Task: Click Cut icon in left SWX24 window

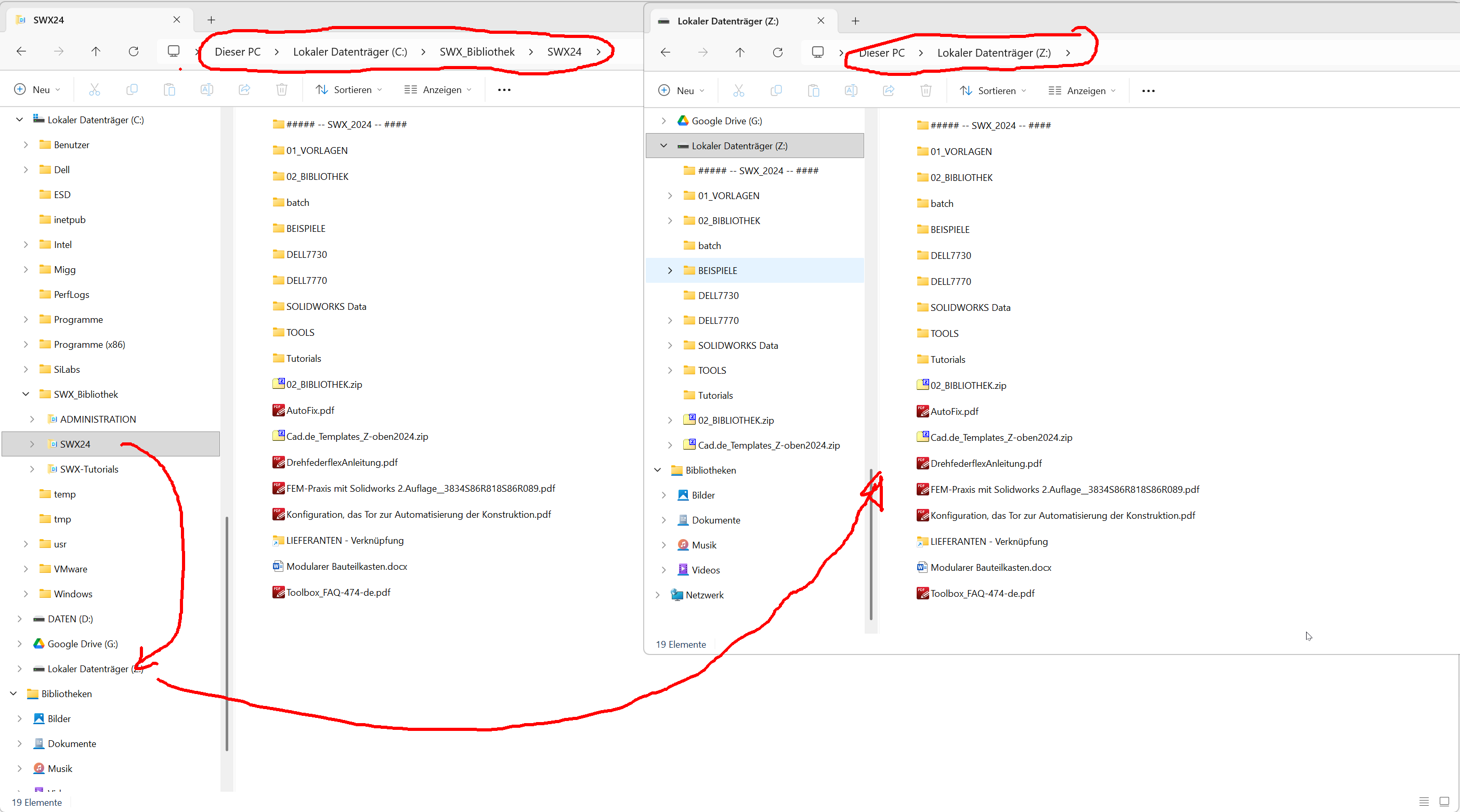Action: (95, 89)
